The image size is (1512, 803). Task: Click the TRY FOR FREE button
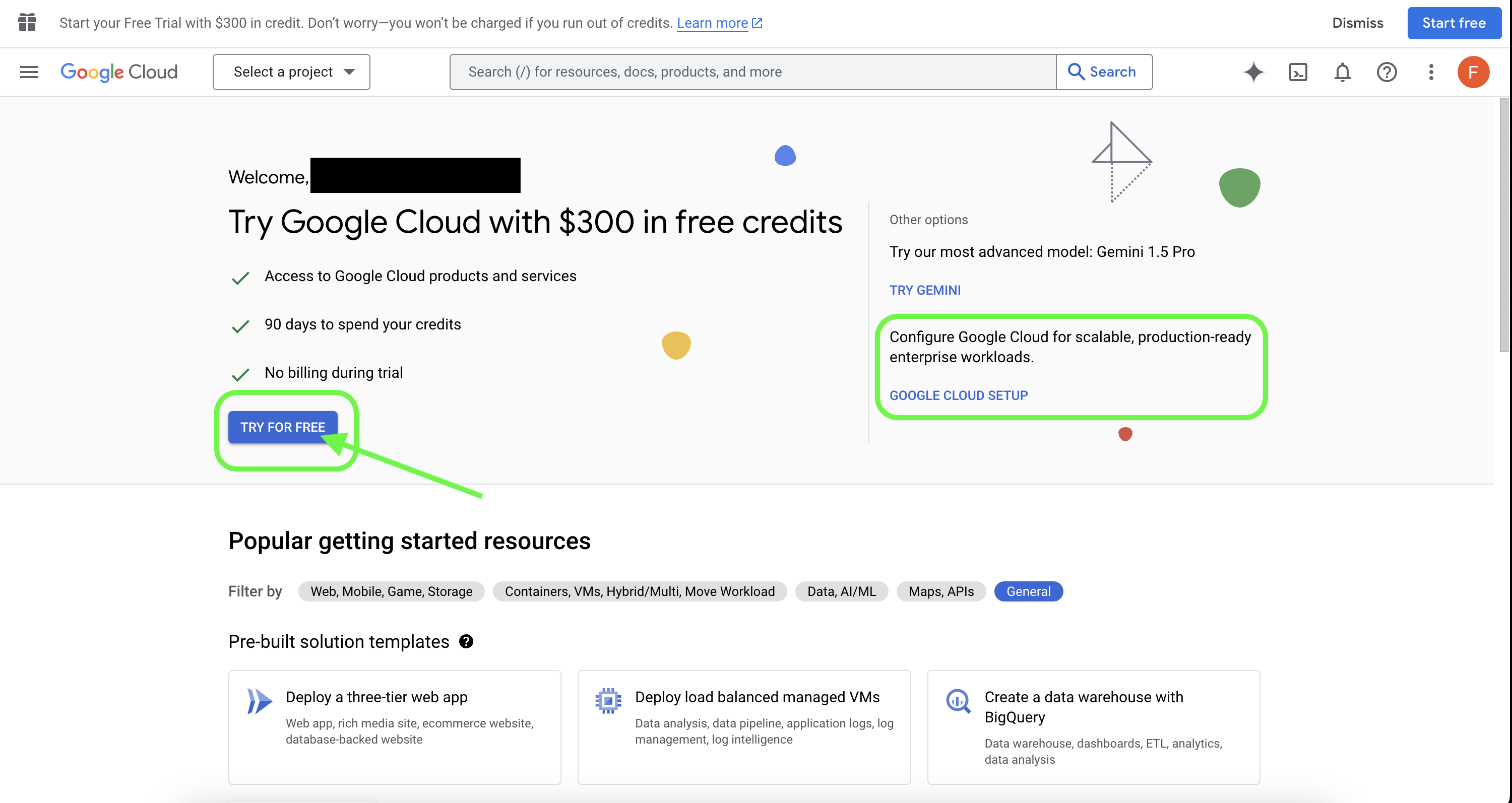283,427
